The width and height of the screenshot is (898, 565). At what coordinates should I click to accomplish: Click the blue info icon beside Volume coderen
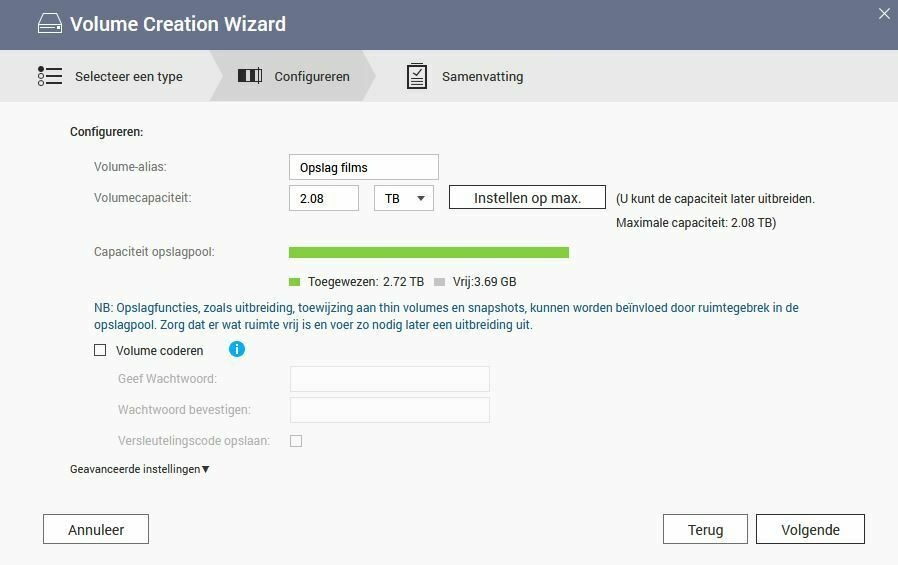tap(237, 349)
